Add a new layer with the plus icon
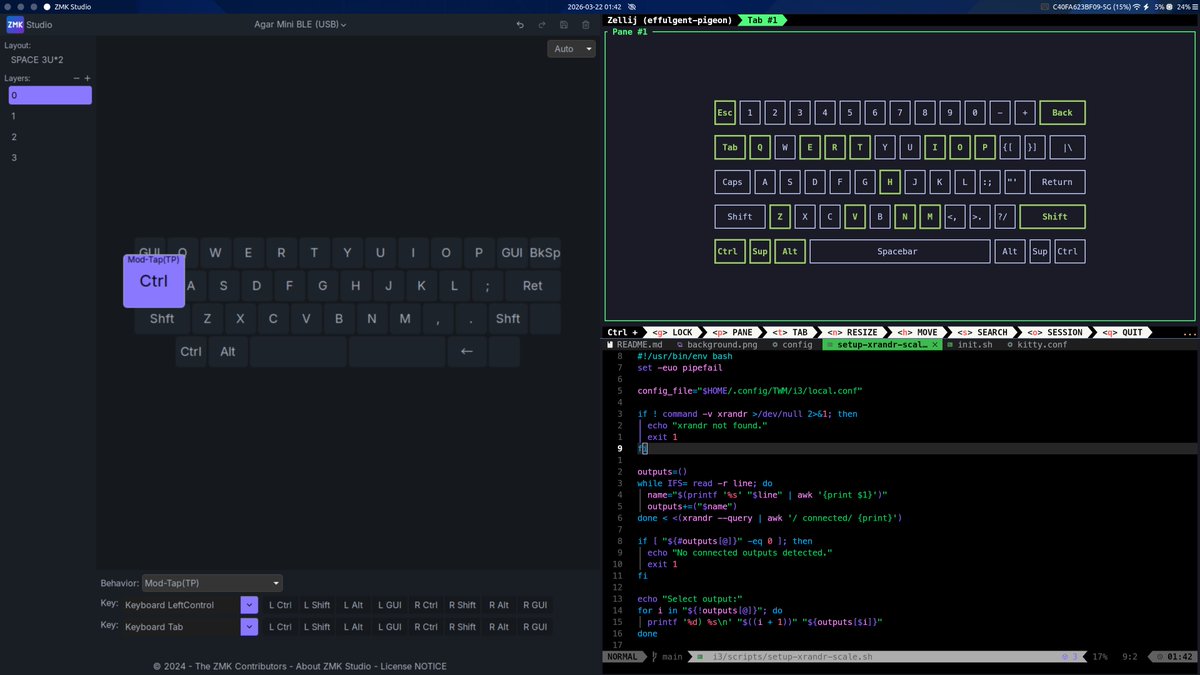This screenshot has height=675, width=1200. (x=87, y=78)
